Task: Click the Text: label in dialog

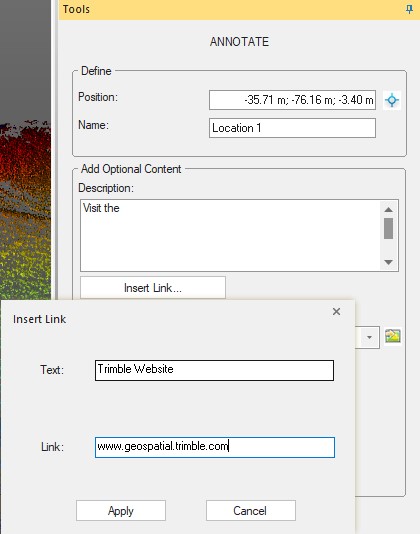Action: [x=52, y=370]
